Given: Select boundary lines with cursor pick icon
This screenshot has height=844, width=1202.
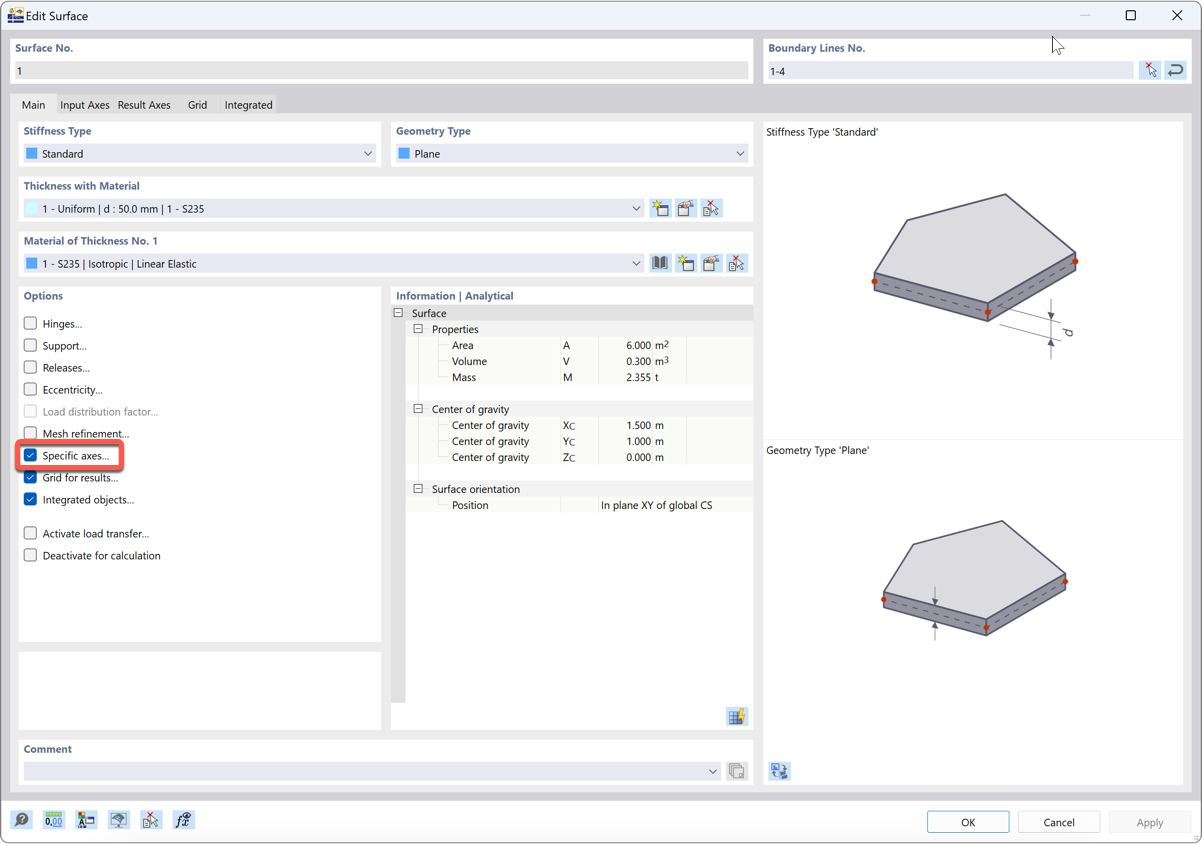Looking at the screenshot, I should (x=1151, y=71).
